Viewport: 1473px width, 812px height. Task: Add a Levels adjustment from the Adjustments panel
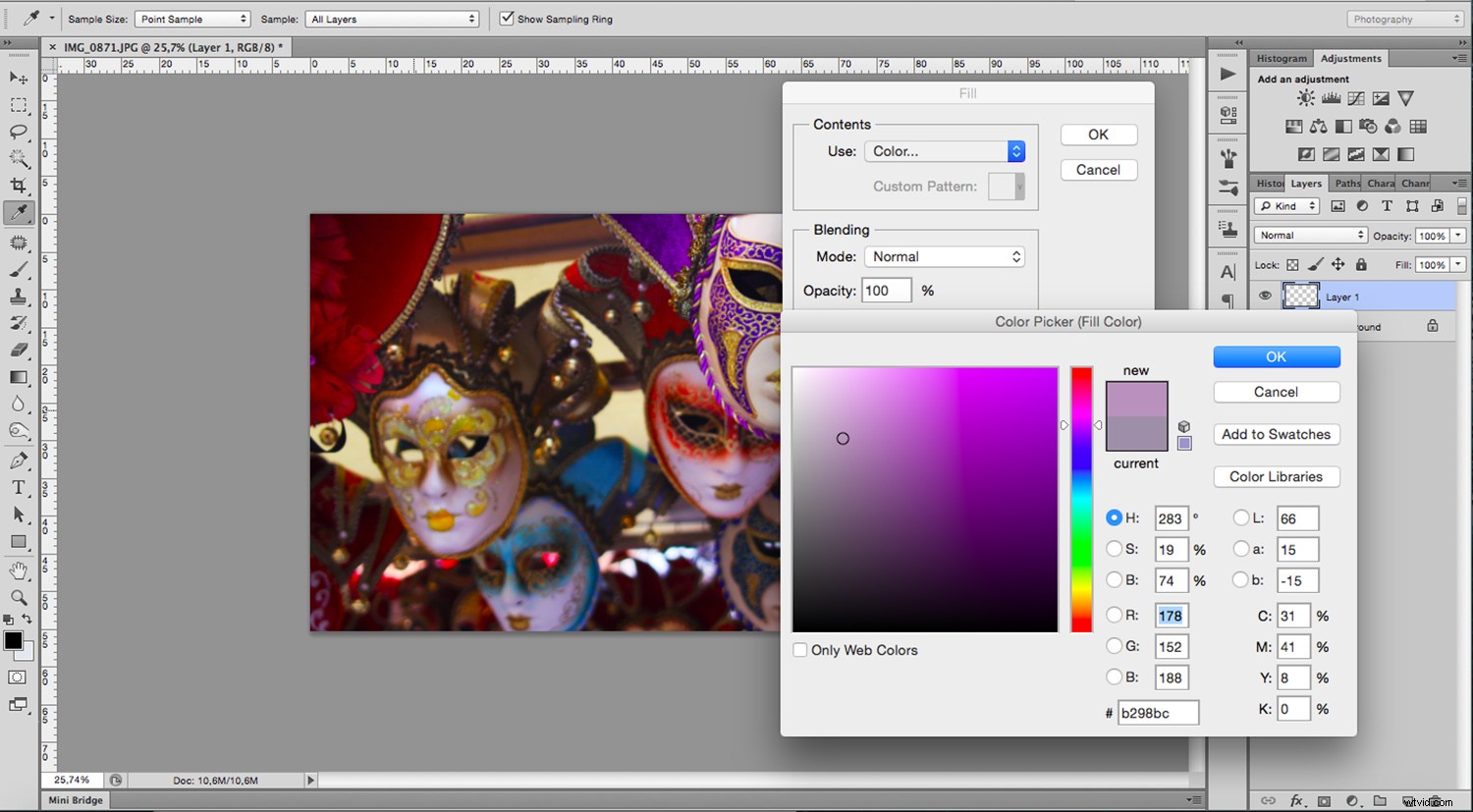coord(1331,98)
